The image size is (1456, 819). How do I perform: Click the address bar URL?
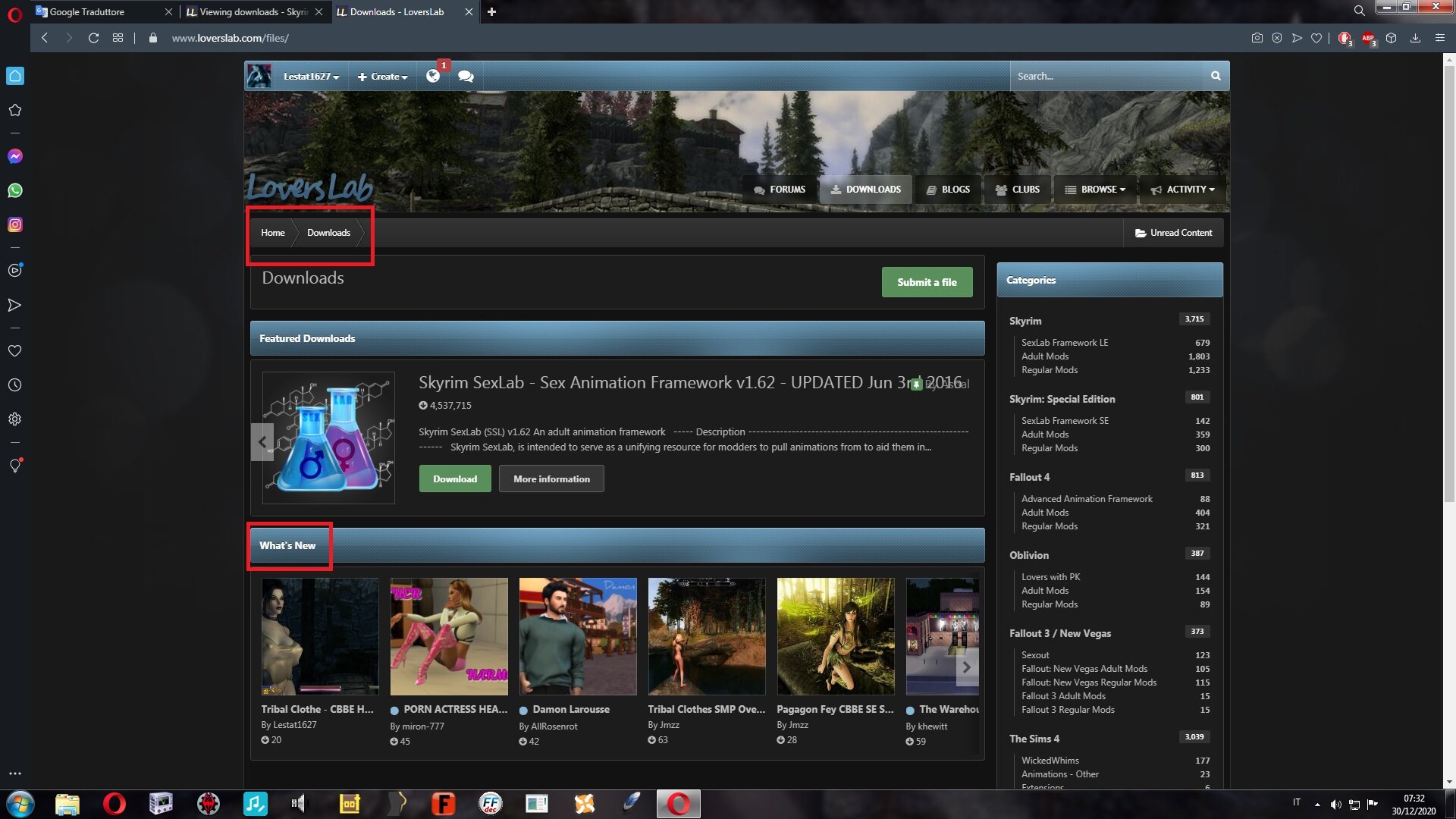(230, 38)
